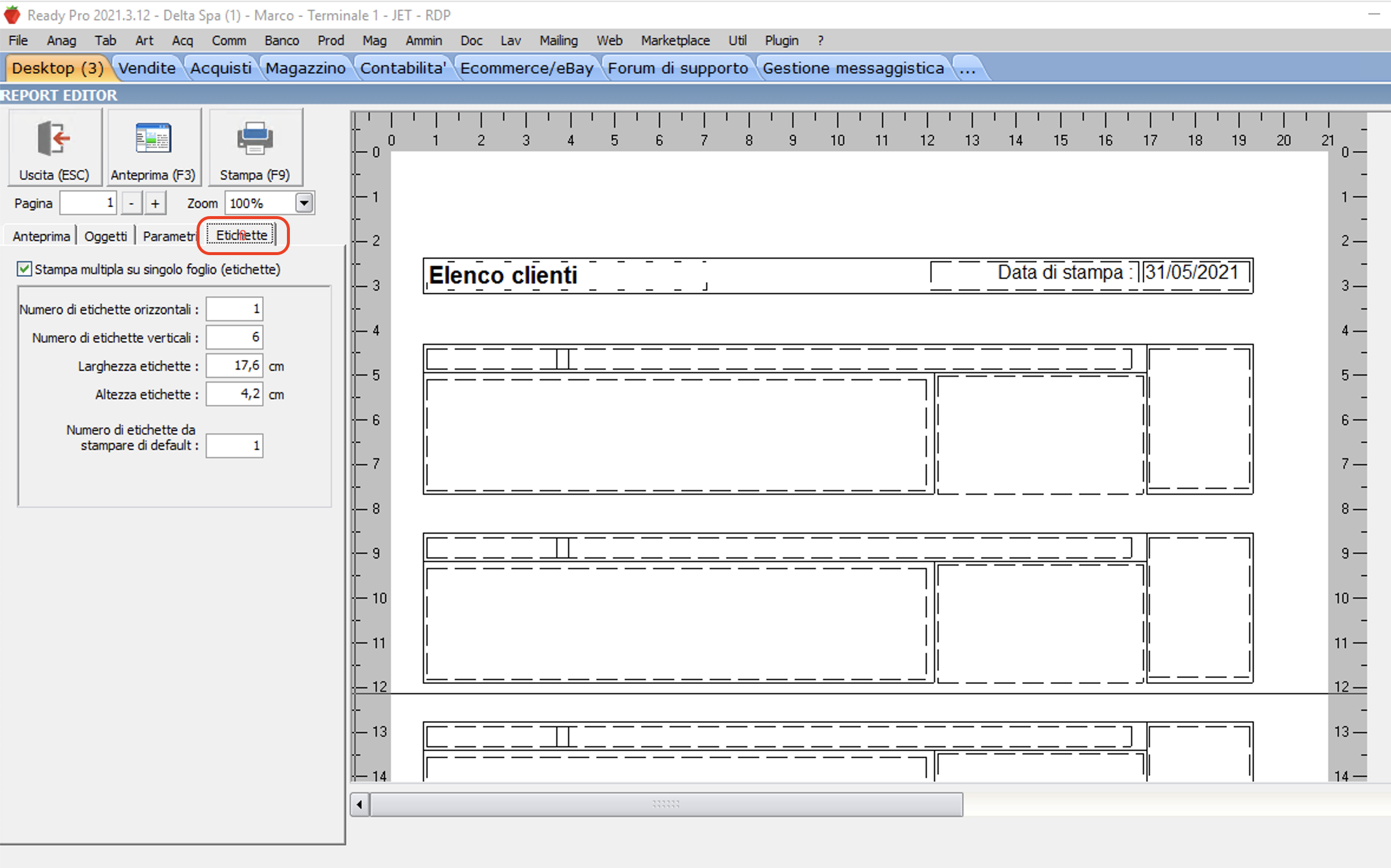1391x868 pixels.
Task: Select the Elenco clienti title object
Action: click(566, 275)
